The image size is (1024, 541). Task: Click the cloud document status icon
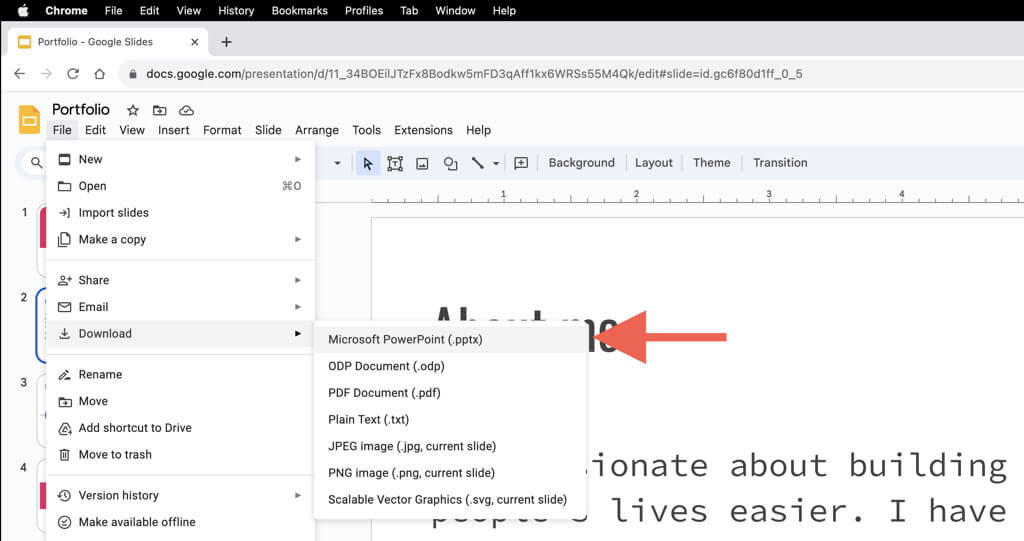186,110
